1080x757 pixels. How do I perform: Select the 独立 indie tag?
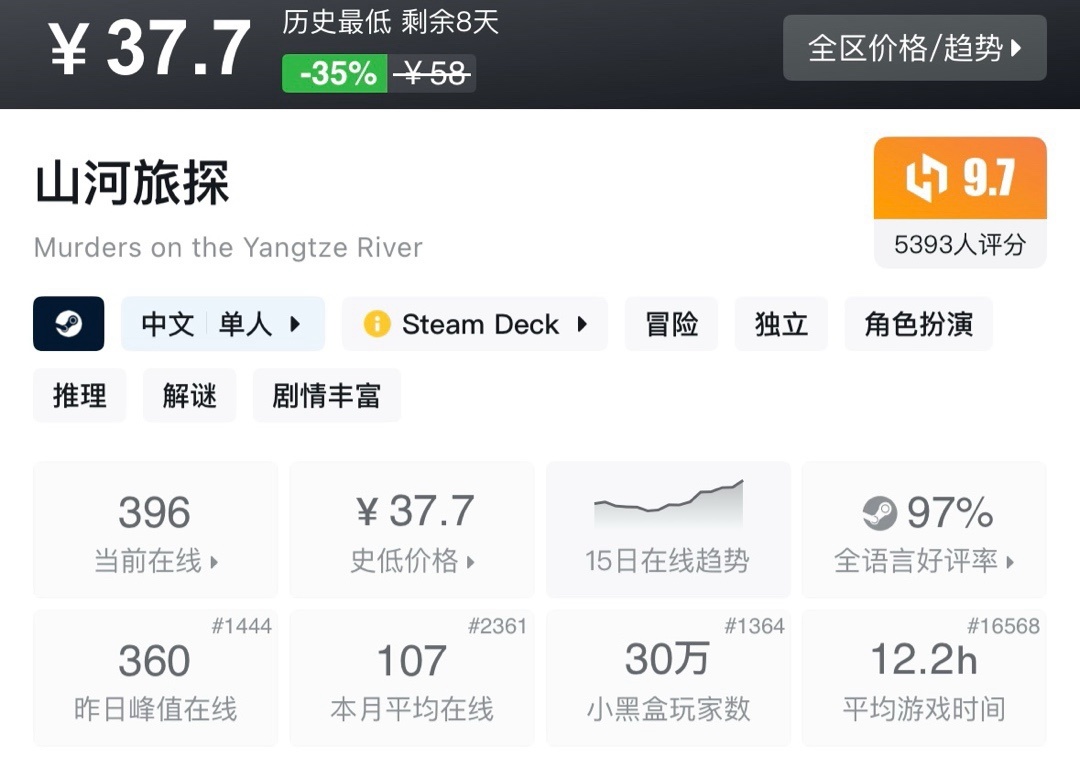(781, 324)
